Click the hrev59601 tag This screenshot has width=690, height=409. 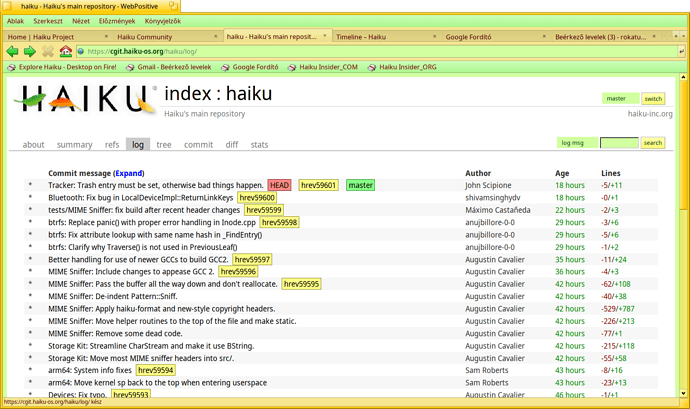point(319,185)
